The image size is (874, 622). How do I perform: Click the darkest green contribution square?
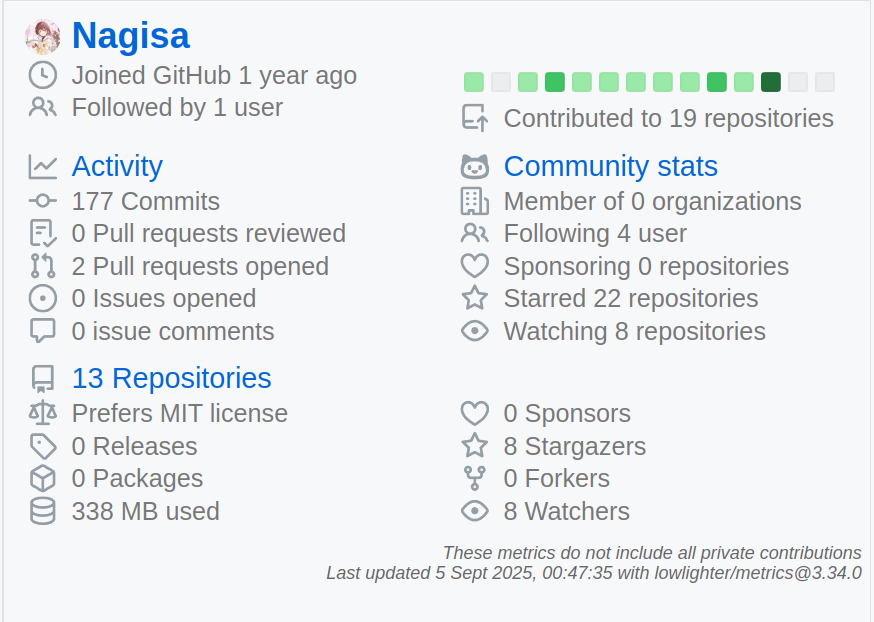(x=771, y=82)
